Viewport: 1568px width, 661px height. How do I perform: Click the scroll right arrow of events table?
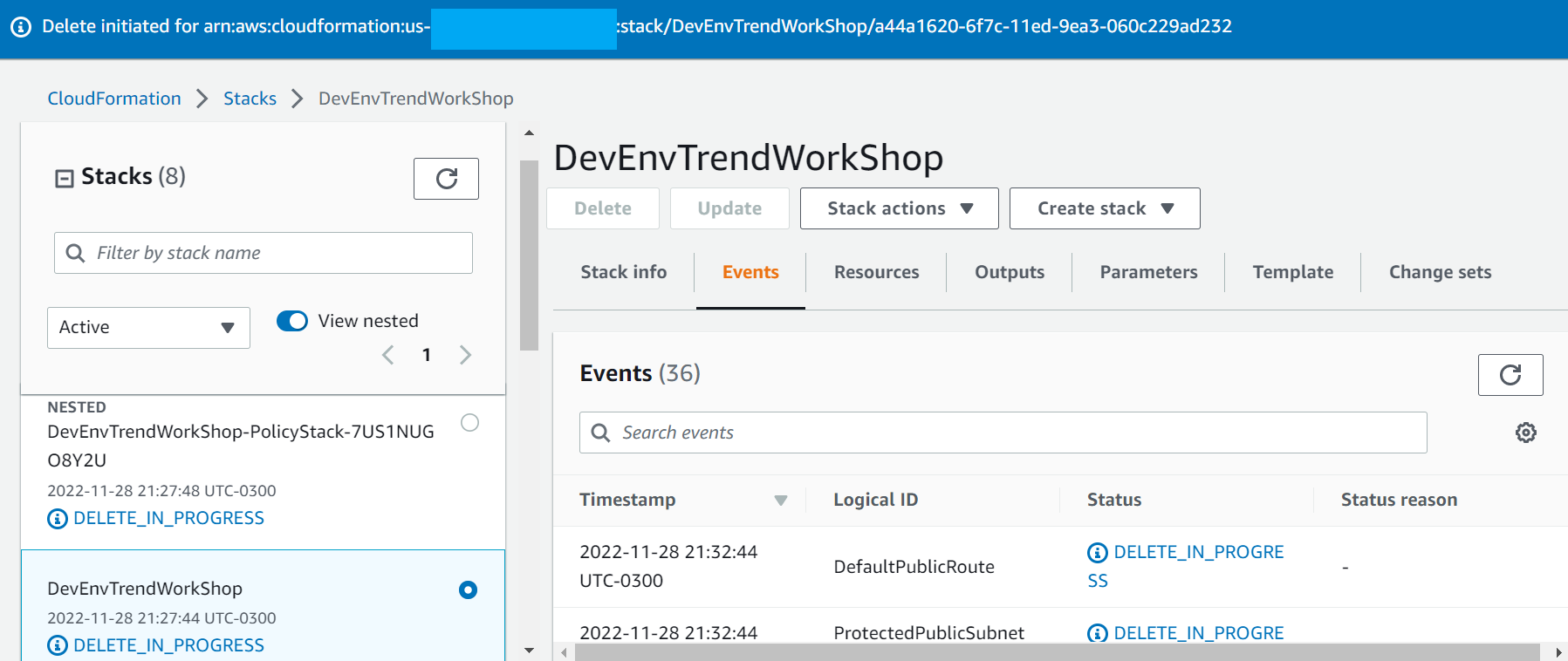[x=1558, y=652]
